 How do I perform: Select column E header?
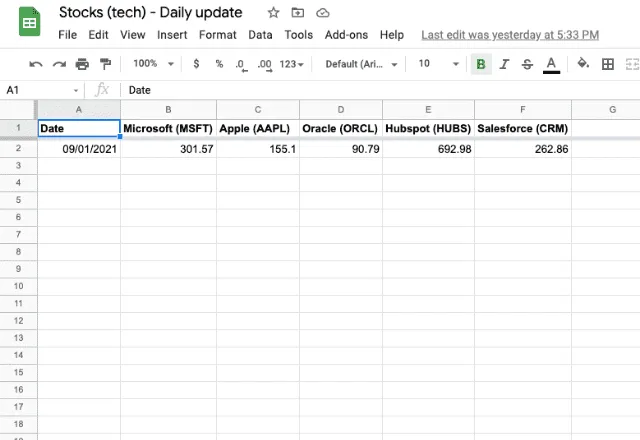tap(428, 110)
